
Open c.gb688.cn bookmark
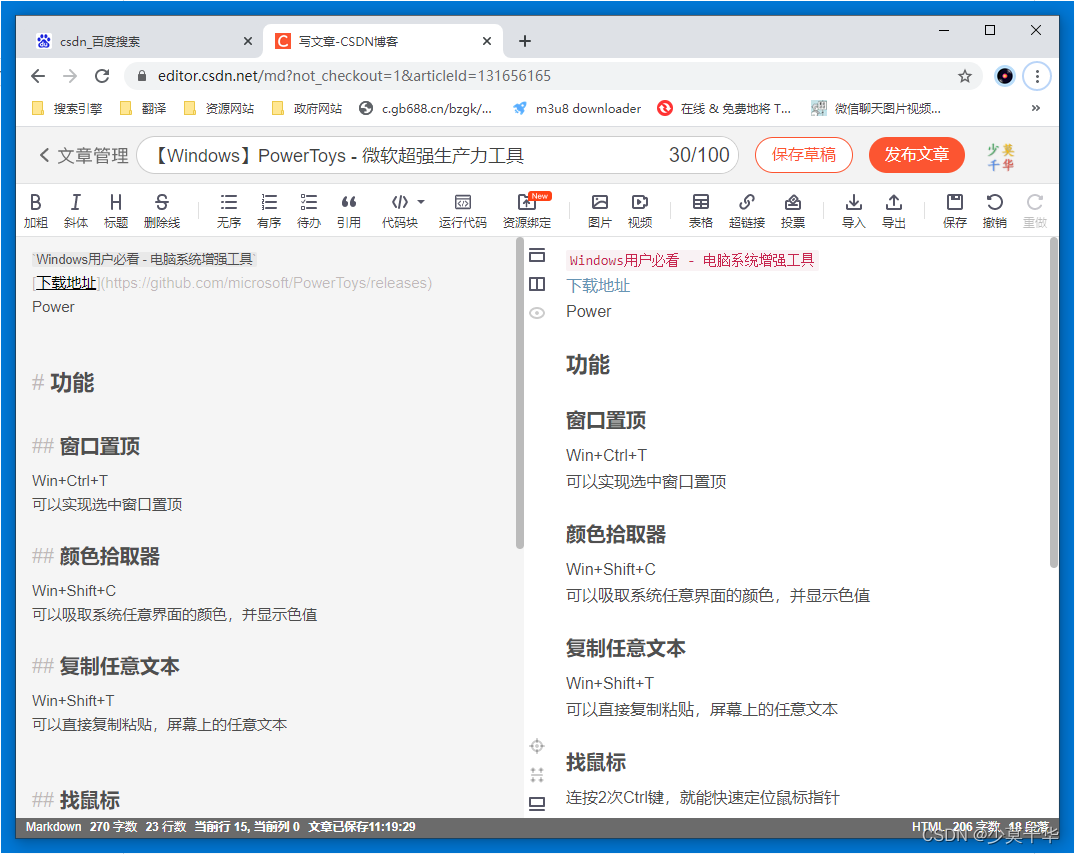tap(425, 108)
